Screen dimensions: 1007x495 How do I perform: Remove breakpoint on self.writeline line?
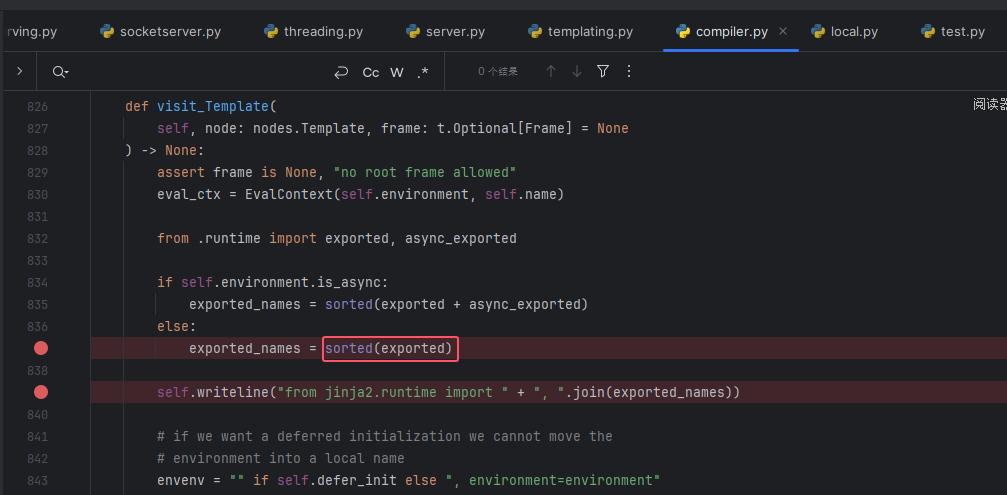pos(41,392)
